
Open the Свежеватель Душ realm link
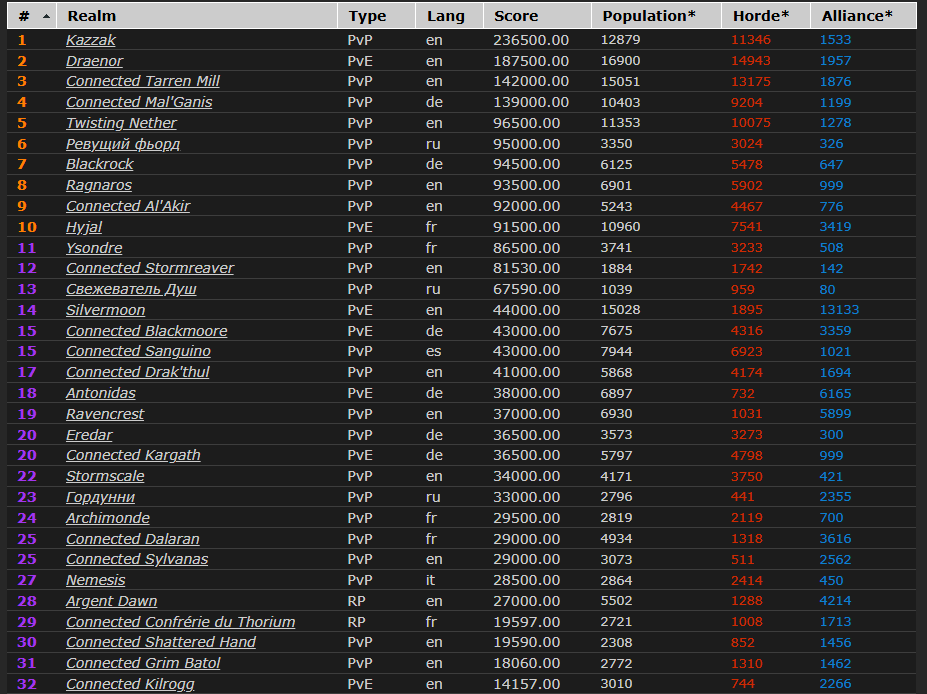(131, 290)
